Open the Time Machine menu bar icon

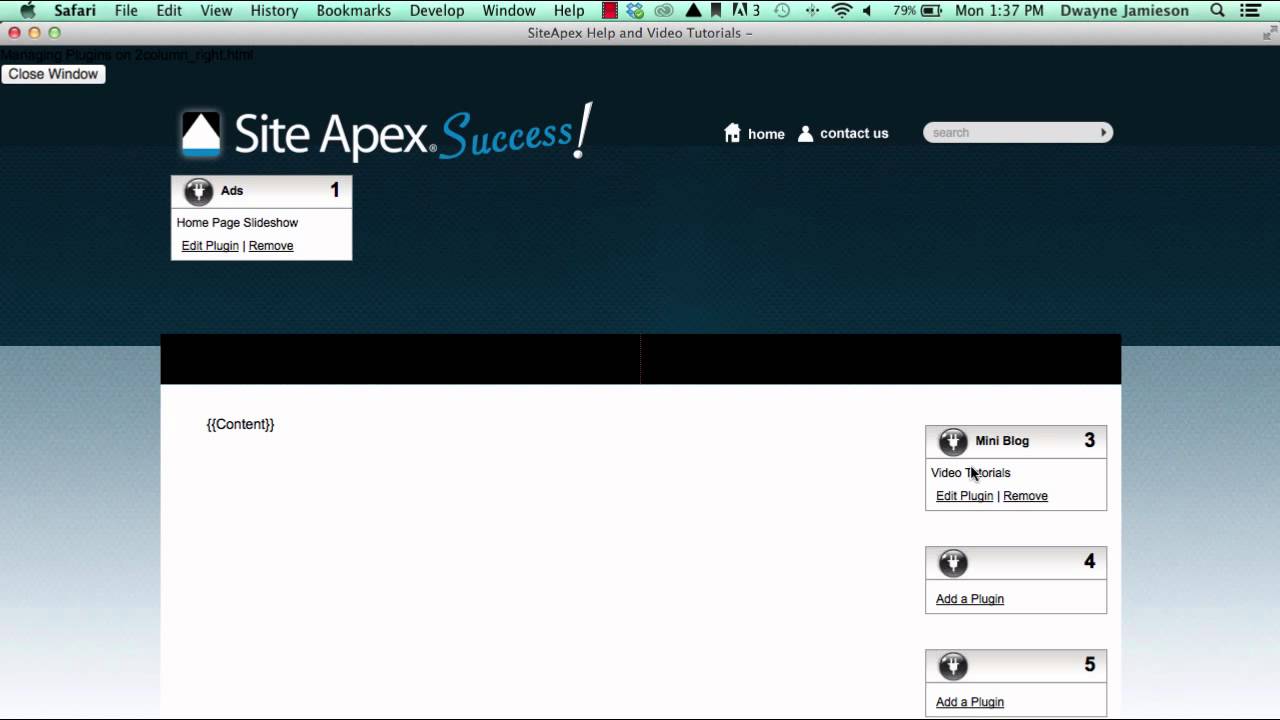782,11
